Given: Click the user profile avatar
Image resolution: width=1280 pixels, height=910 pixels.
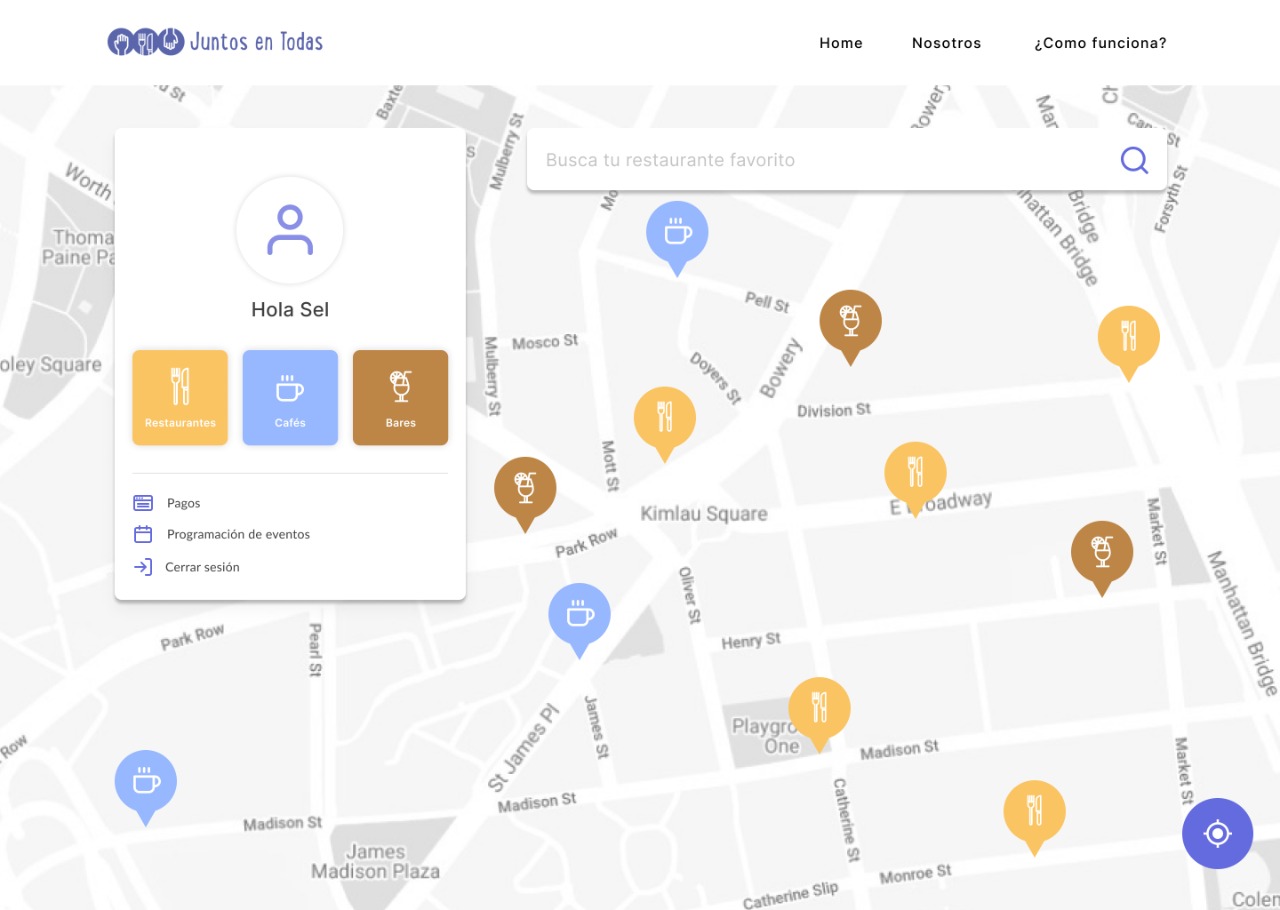Looking at the screenshot, I should (x=290, y=230).
